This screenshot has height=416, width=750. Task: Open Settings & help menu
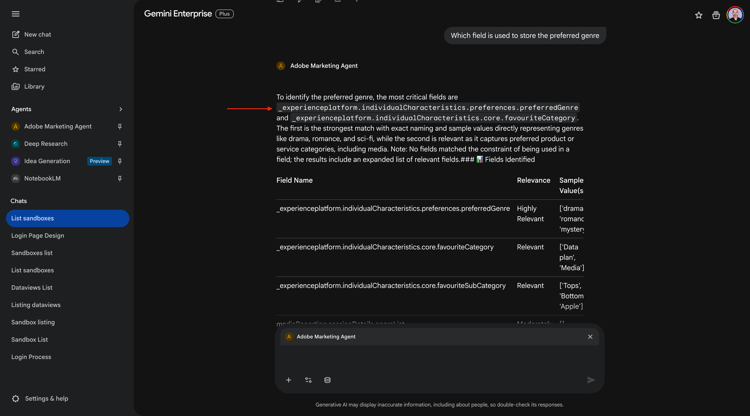(x=46, y=399)
